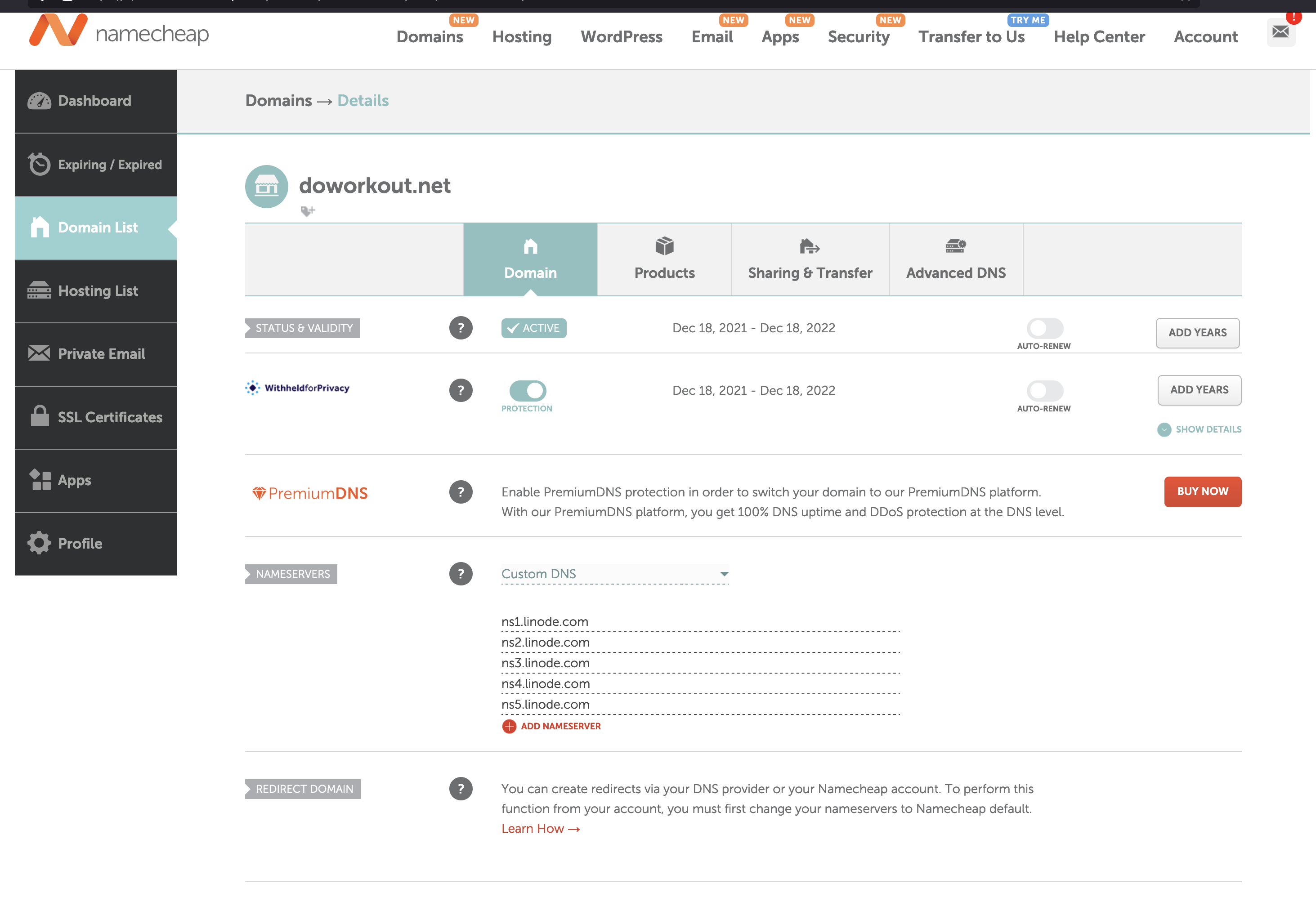This screenshot has width=1316, height=902.
Task: Toggle WithheldforPrivacy auto-renew switch
Action: tap(1045, 390)
